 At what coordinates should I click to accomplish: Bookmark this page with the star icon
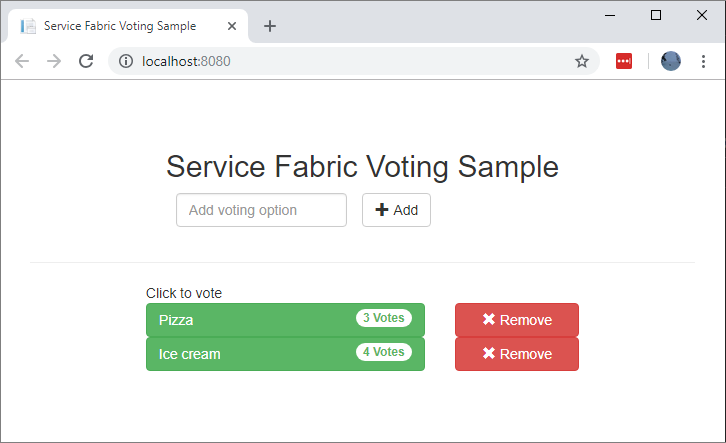(x=581, y=61)
